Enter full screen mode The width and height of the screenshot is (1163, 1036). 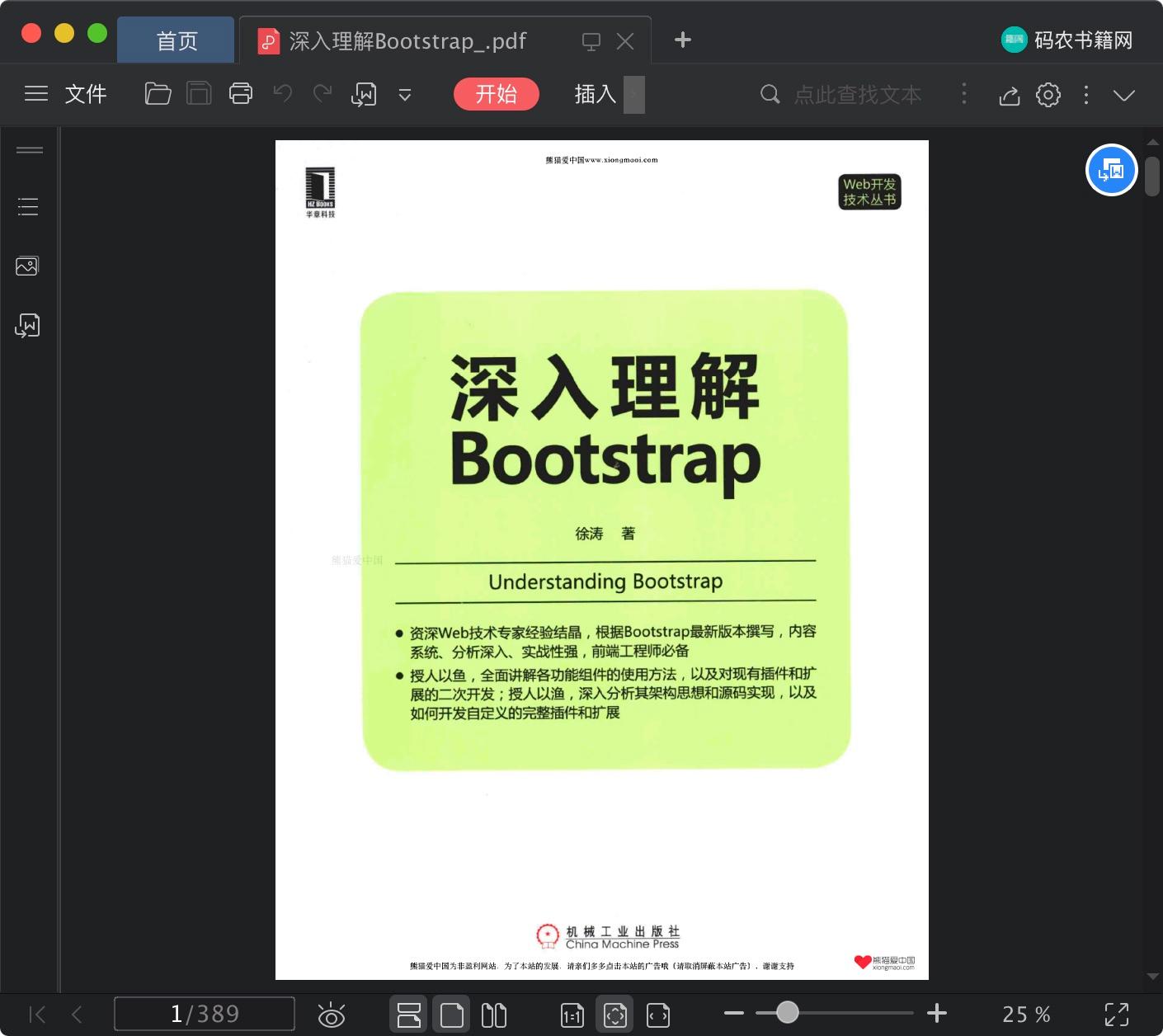[1117, 1015]
